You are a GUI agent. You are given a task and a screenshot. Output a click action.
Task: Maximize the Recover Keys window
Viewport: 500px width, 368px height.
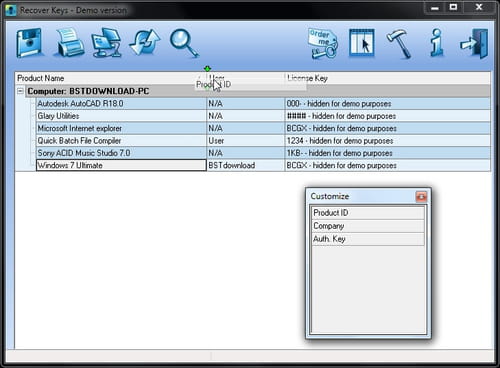453,7
